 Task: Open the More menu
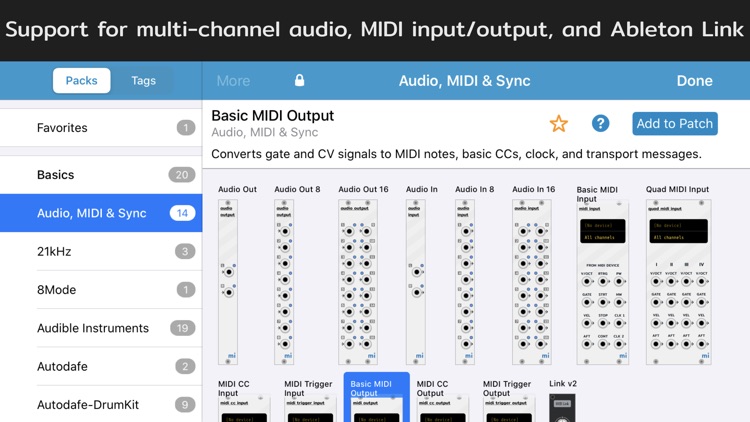[x=233, y=81]
